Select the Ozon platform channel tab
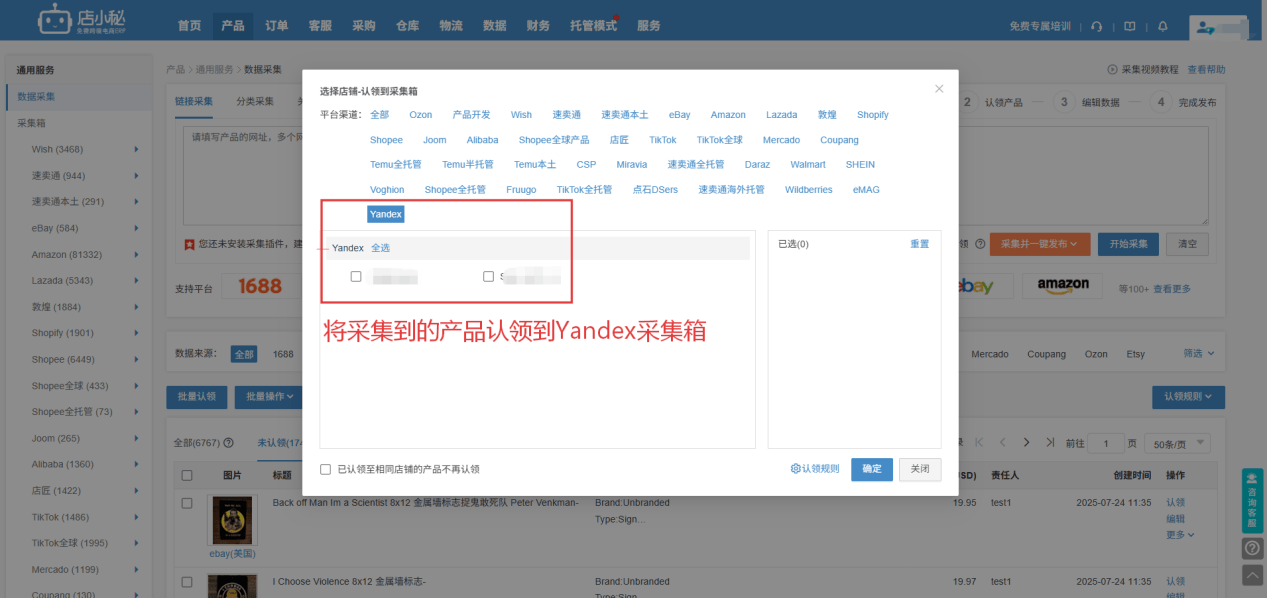This screenshot has height=598, width=1267. tap(420, 115)
